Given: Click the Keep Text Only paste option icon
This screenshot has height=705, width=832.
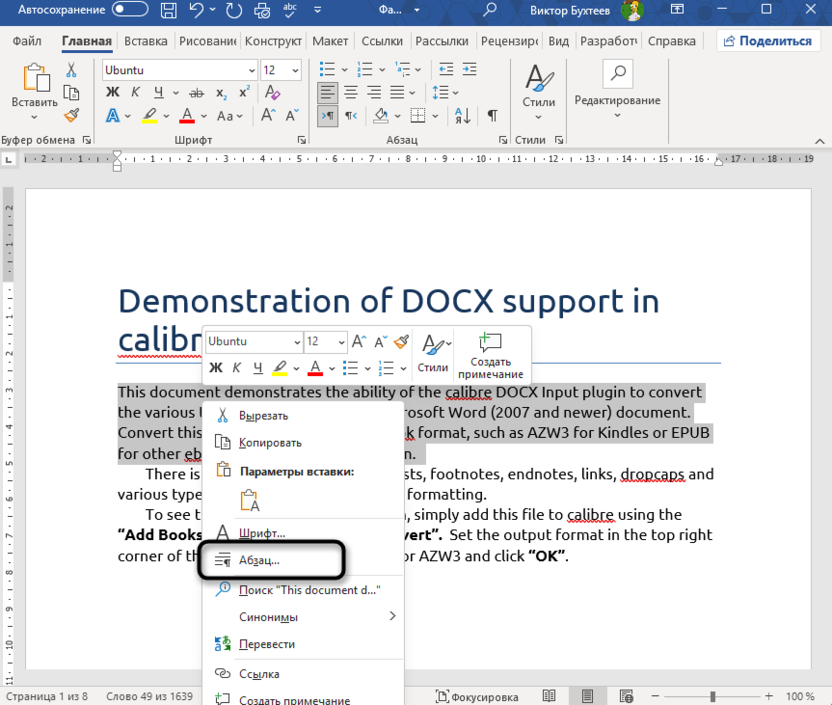Looking at the screenshot, I should (x=247, y=500).
